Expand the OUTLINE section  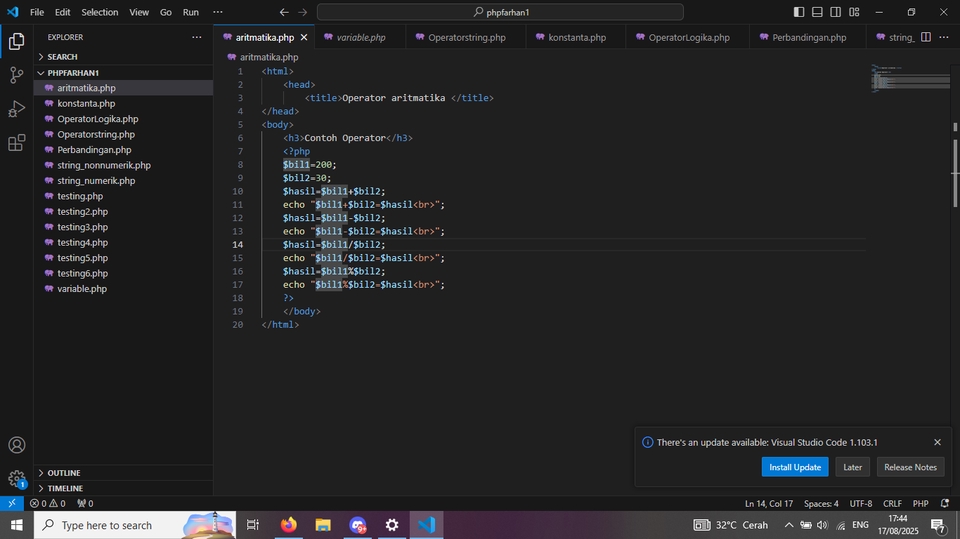coord(64,473)
